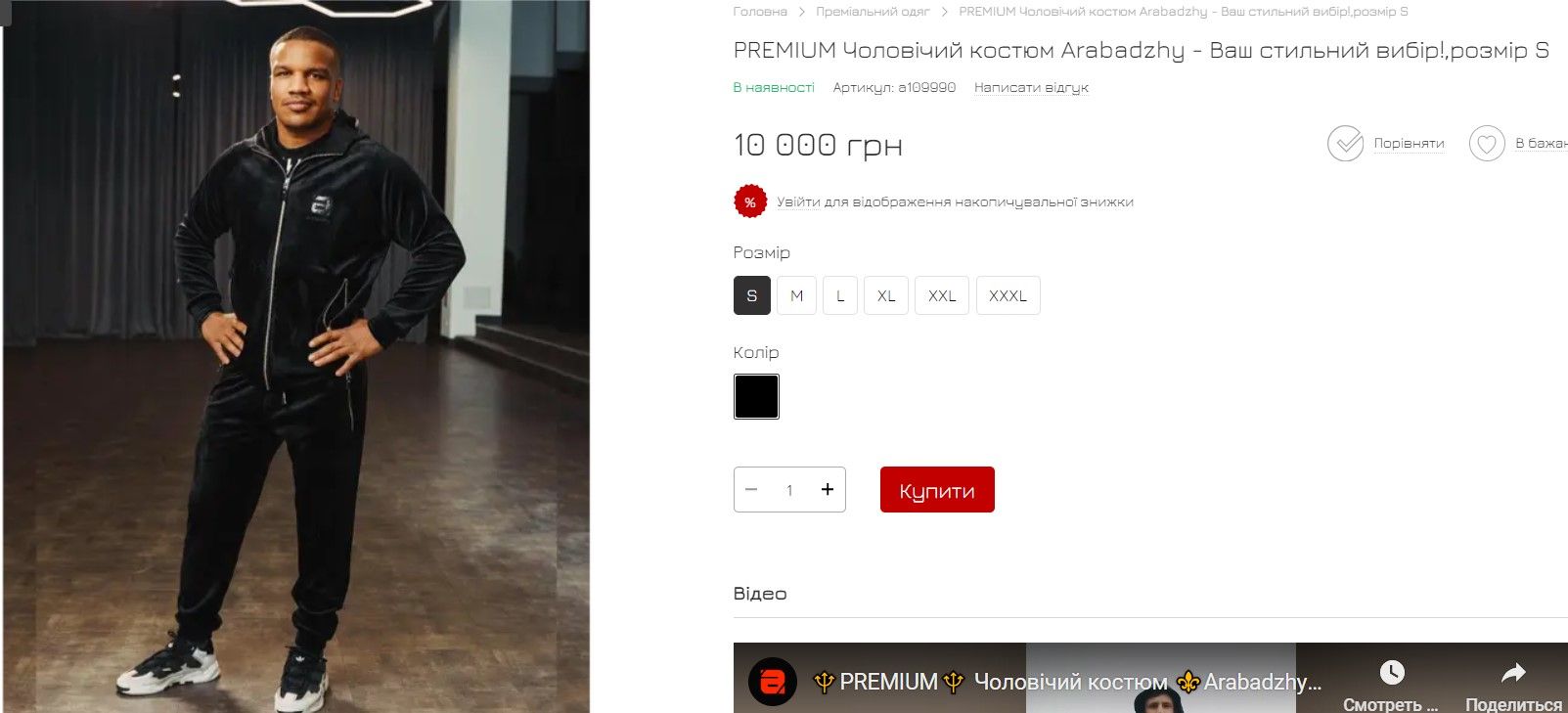The height and width of the screenshot is (713, 1568).
Task: Open the Написати відгук link
Action: tap(1031, 87)
